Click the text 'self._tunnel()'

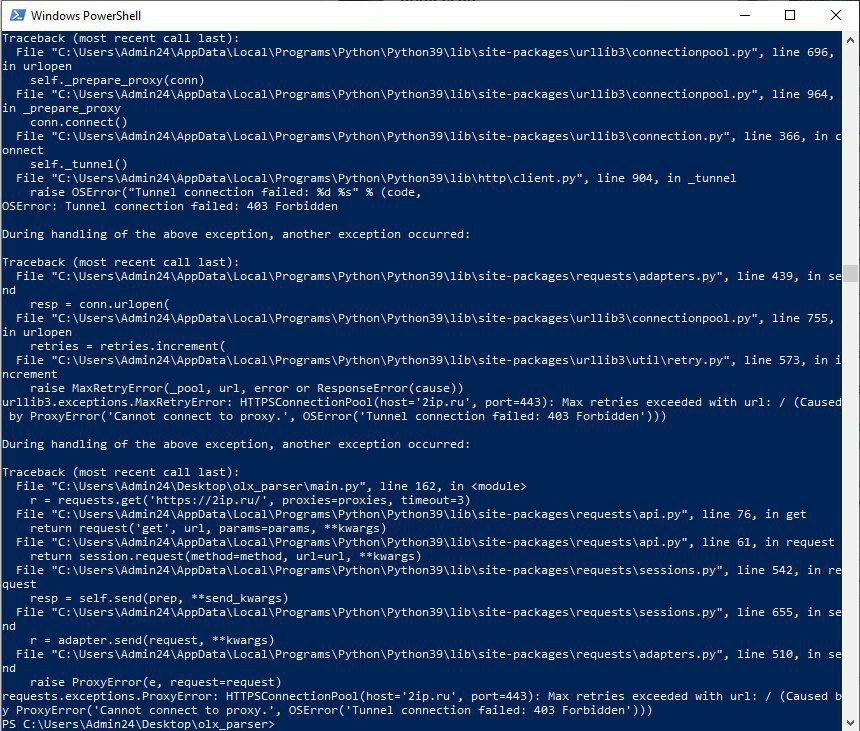78,164
